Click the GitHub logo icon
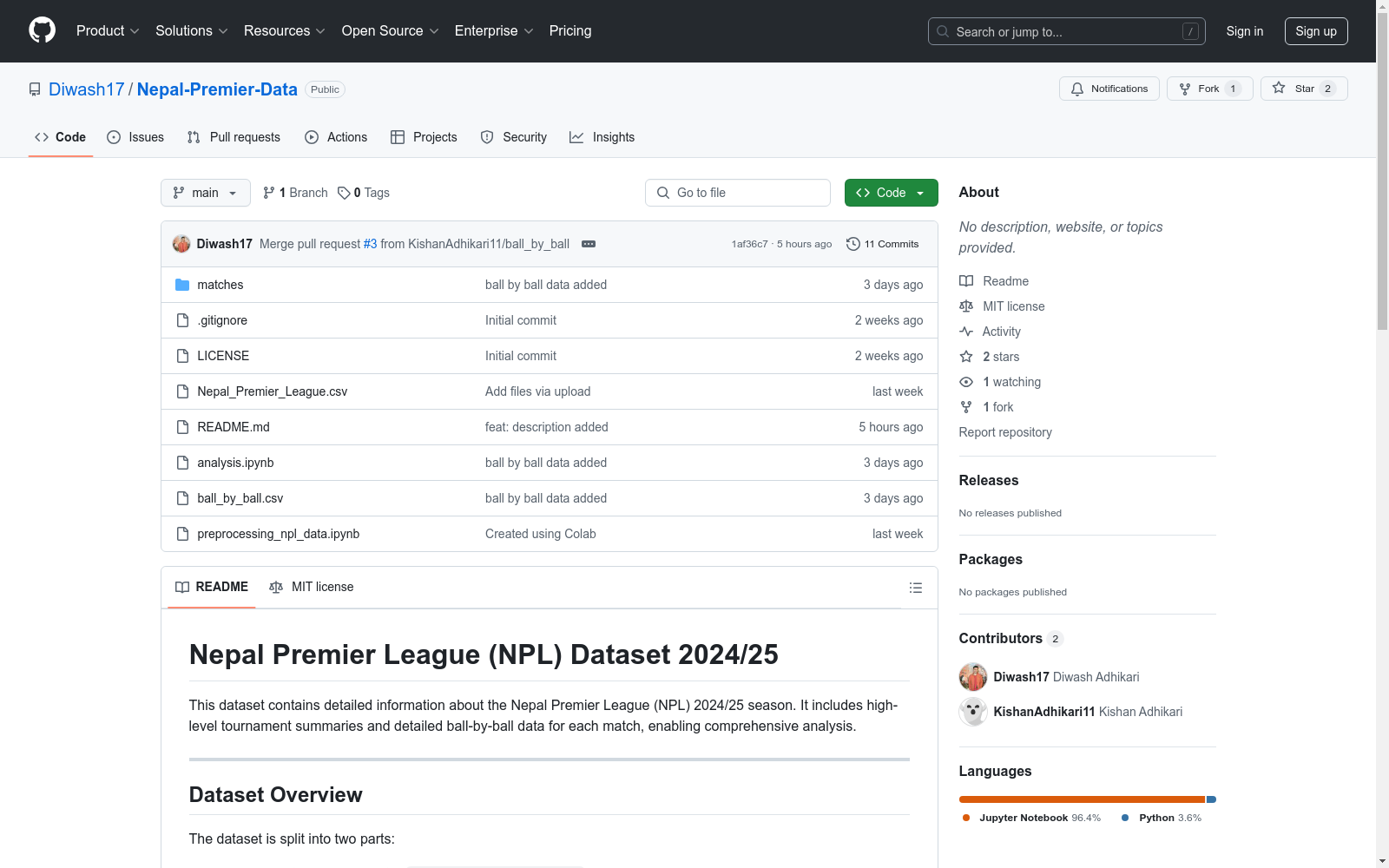 42,30
